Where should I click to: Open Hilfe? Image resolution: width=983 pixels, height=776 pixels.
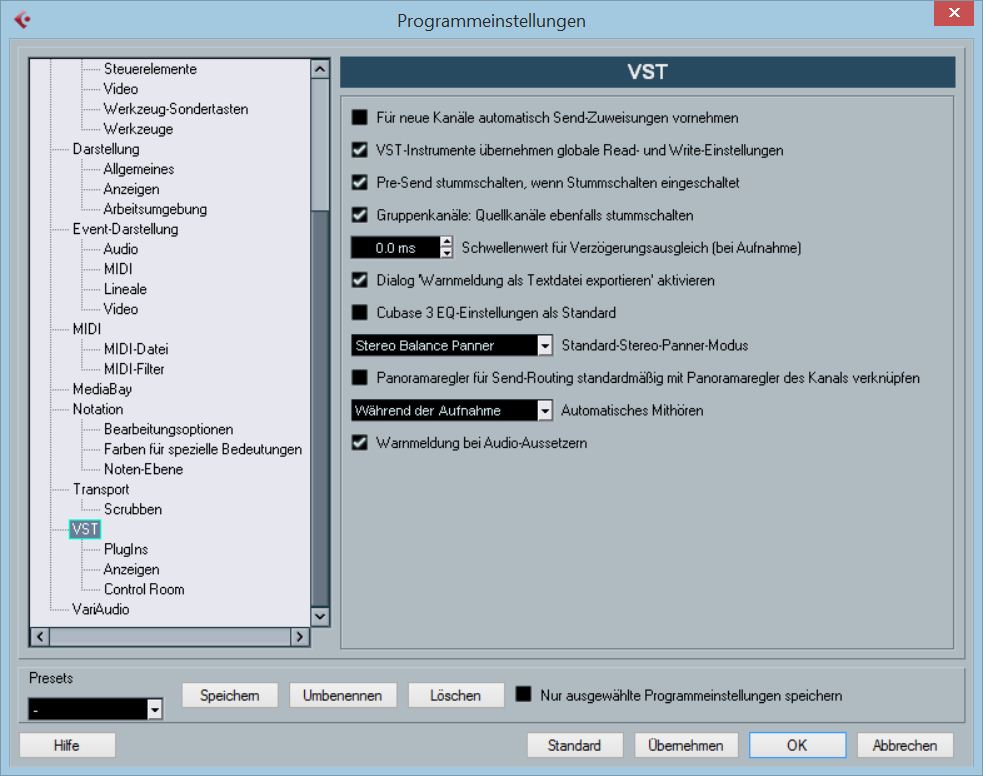(67, 745)
